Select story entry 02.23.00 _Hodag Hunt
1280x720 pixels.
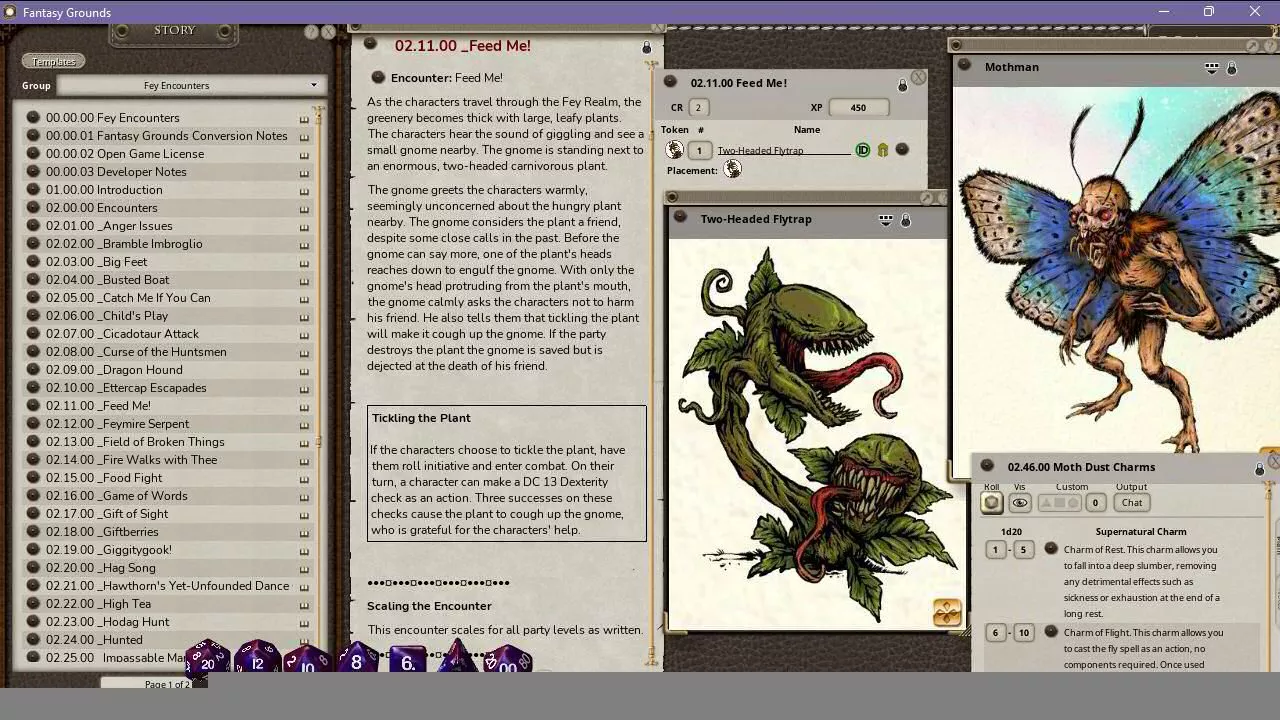(107, 622)
